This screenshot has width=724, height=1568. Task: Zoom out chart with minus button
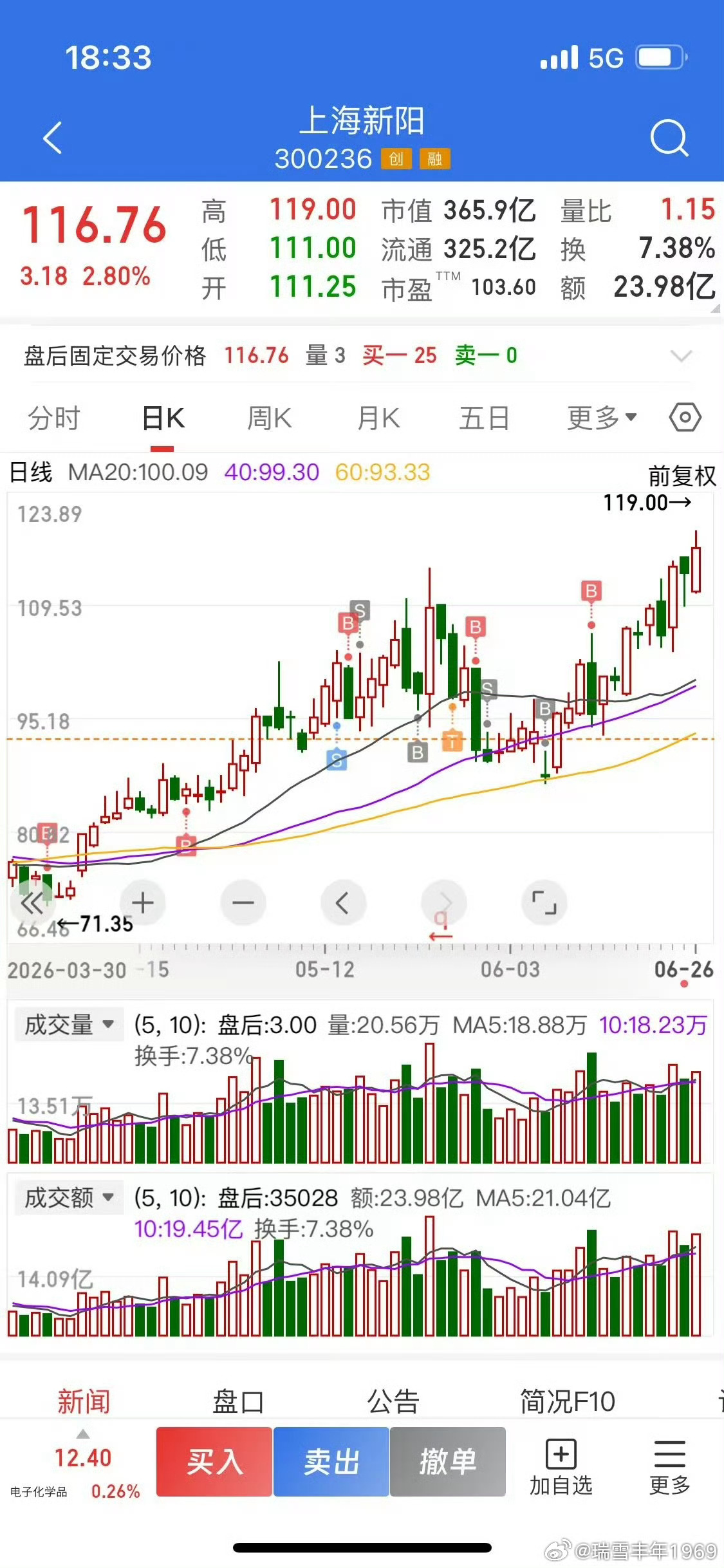coord(243,902)
